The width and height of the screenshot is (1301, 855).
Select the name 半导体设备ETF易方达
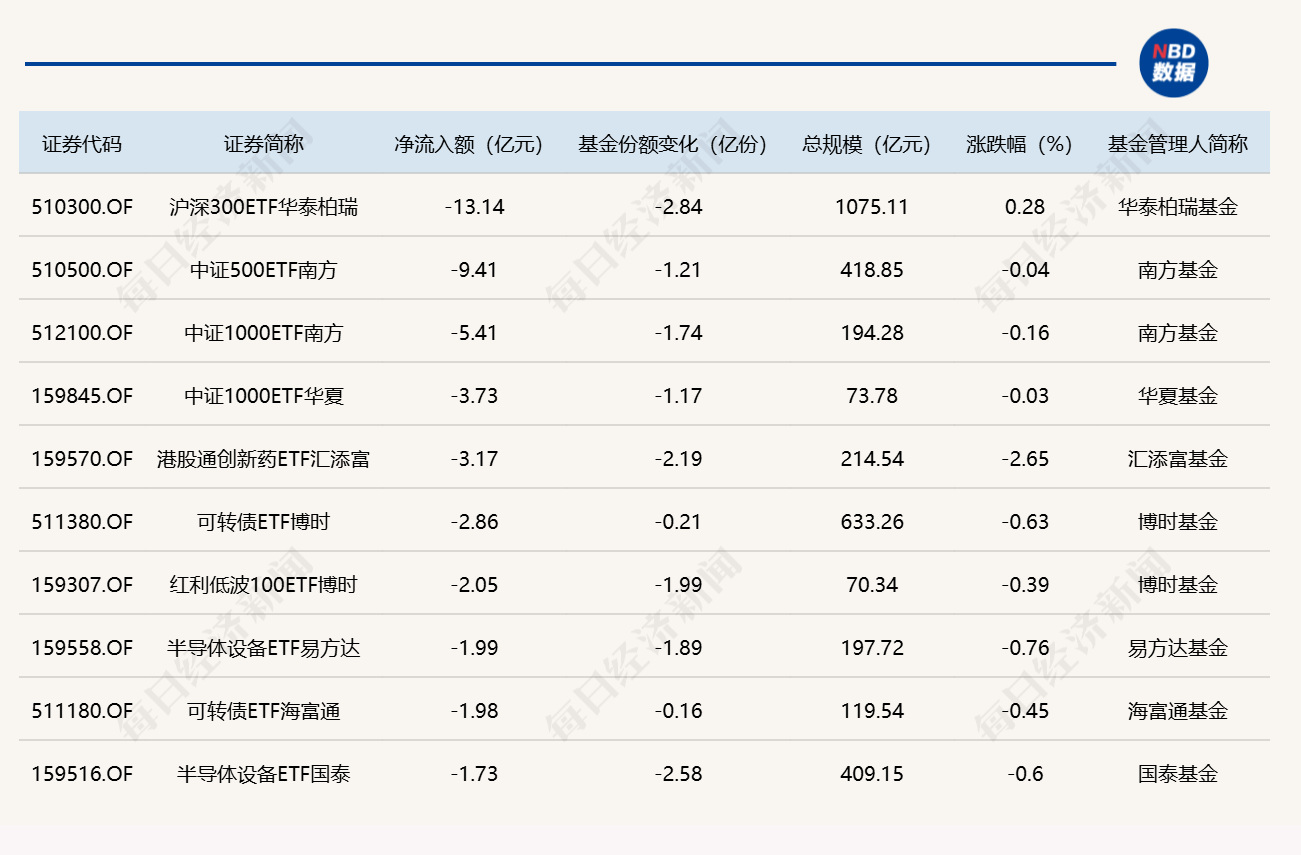[x=264, y=648]
